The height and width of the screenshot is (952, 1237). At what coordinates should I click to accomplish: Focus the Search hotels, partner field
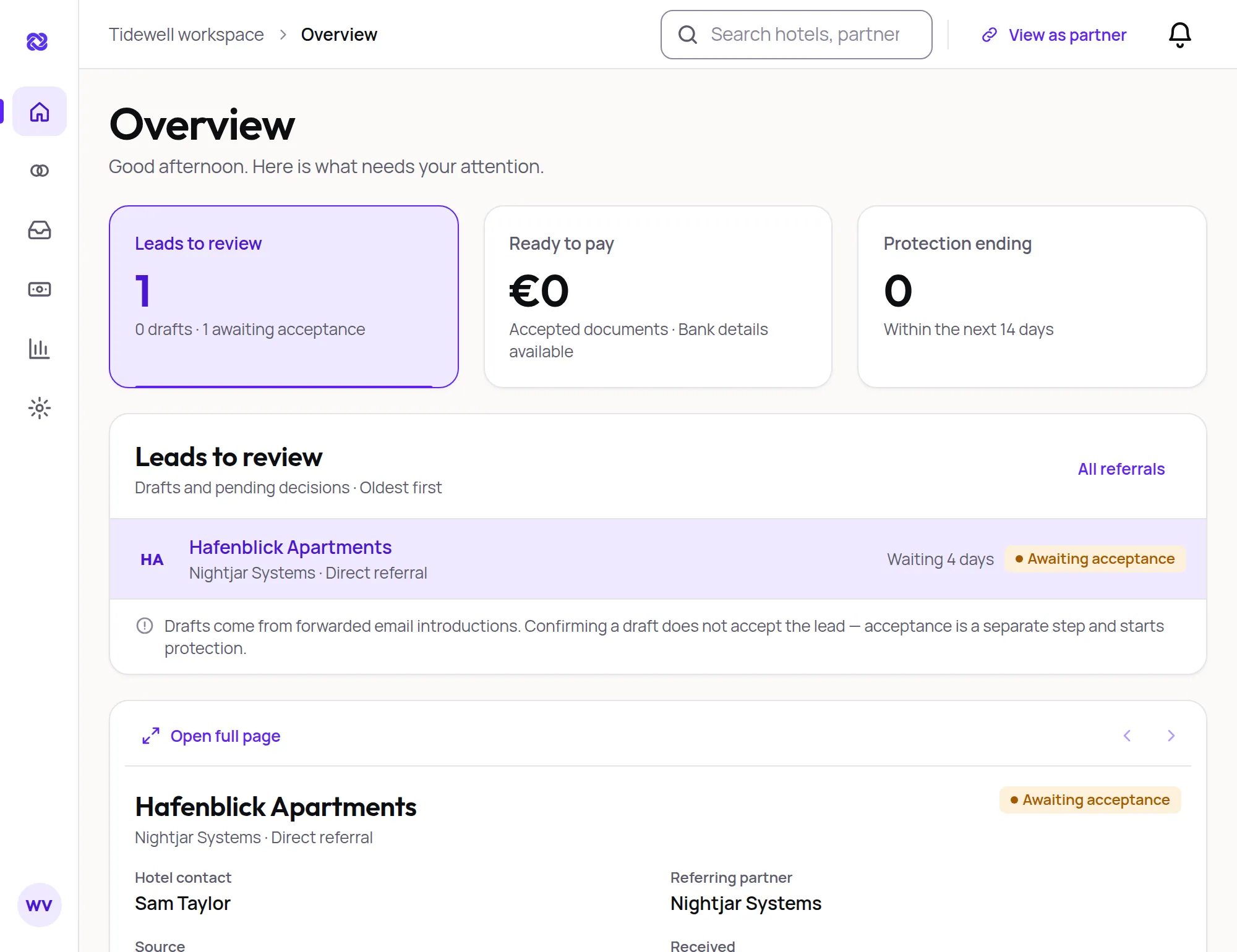tap(797, 35)
